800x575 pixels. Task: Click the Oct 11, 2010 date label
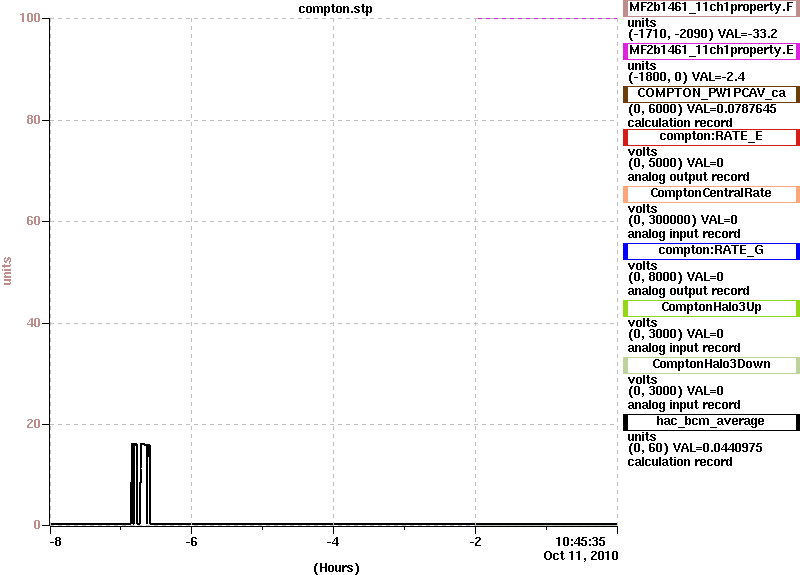[581, 556]
